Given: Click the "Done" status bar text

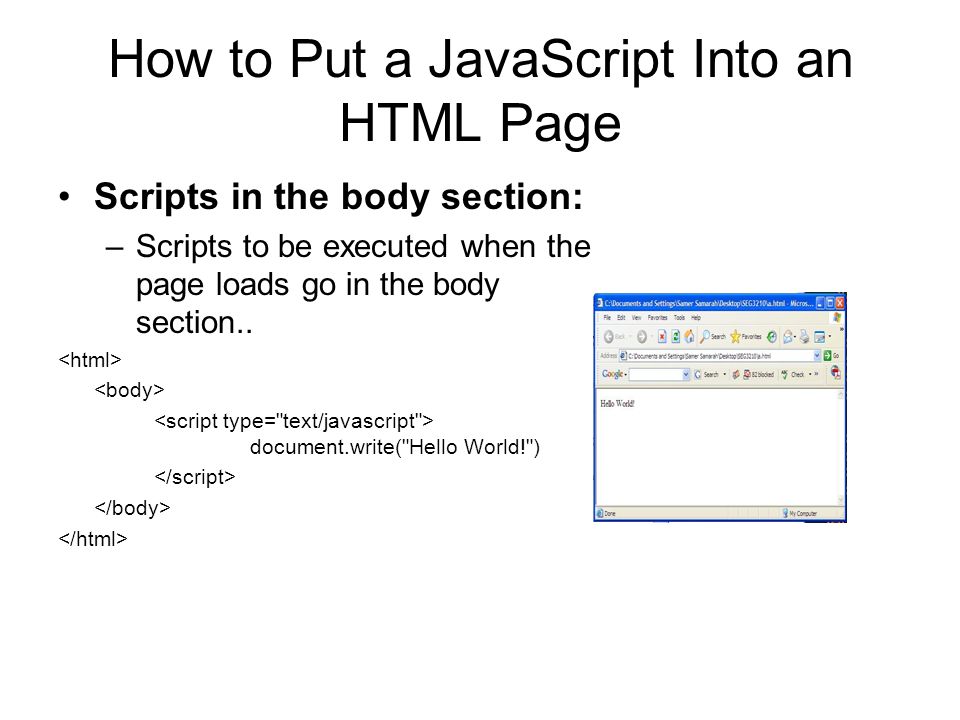Looking at the screenshot, I should click(610, 514).
